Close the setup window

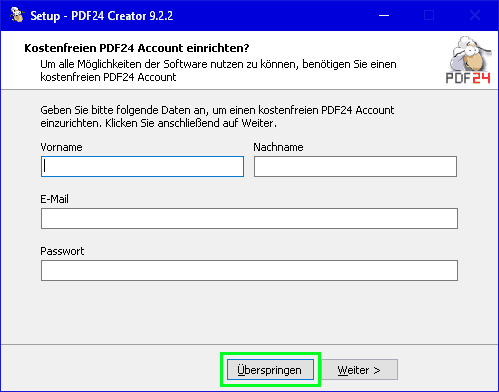pyautogui.click(x=475, y=15)
